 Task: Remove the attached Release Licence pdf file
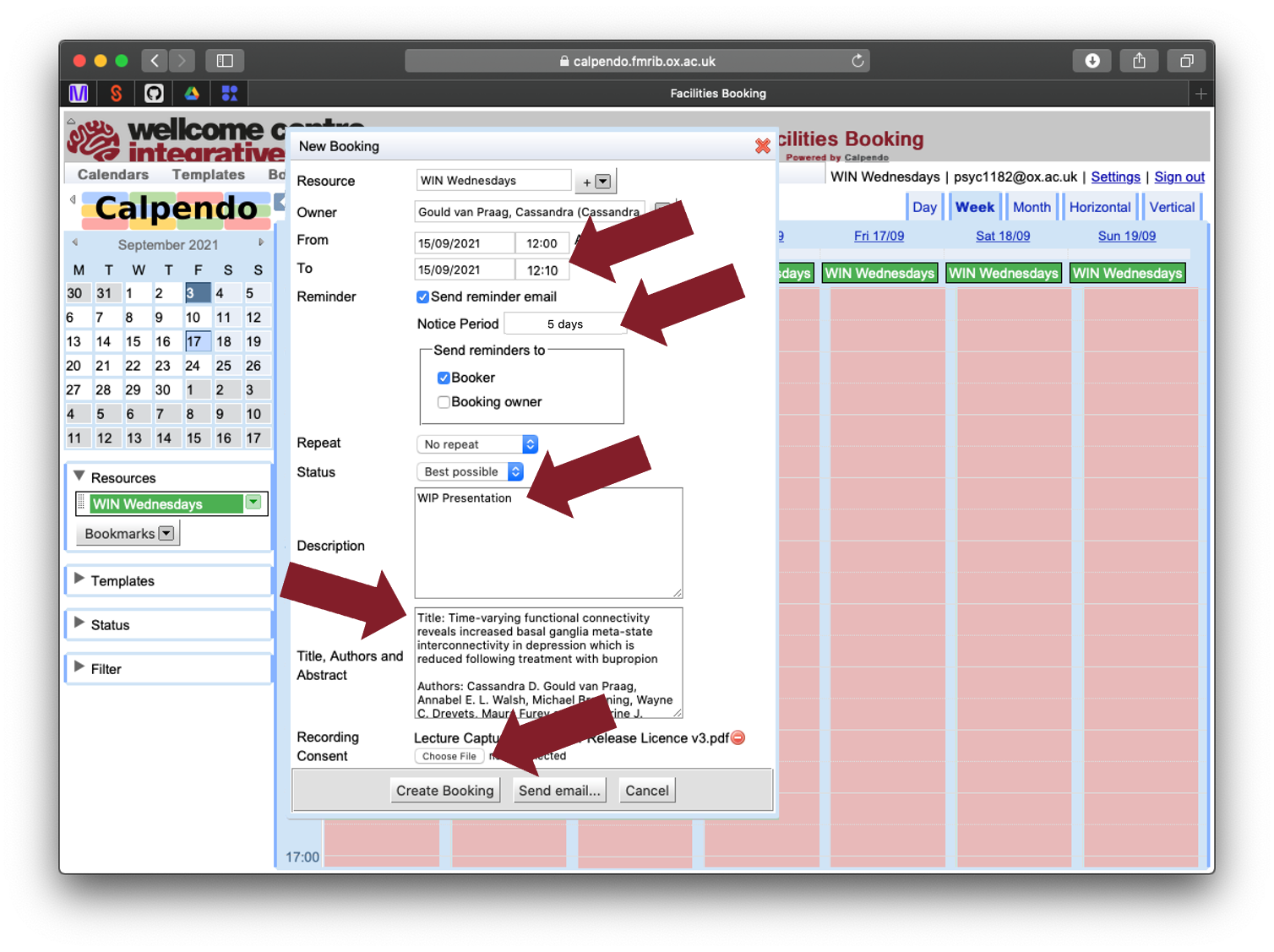738,737
